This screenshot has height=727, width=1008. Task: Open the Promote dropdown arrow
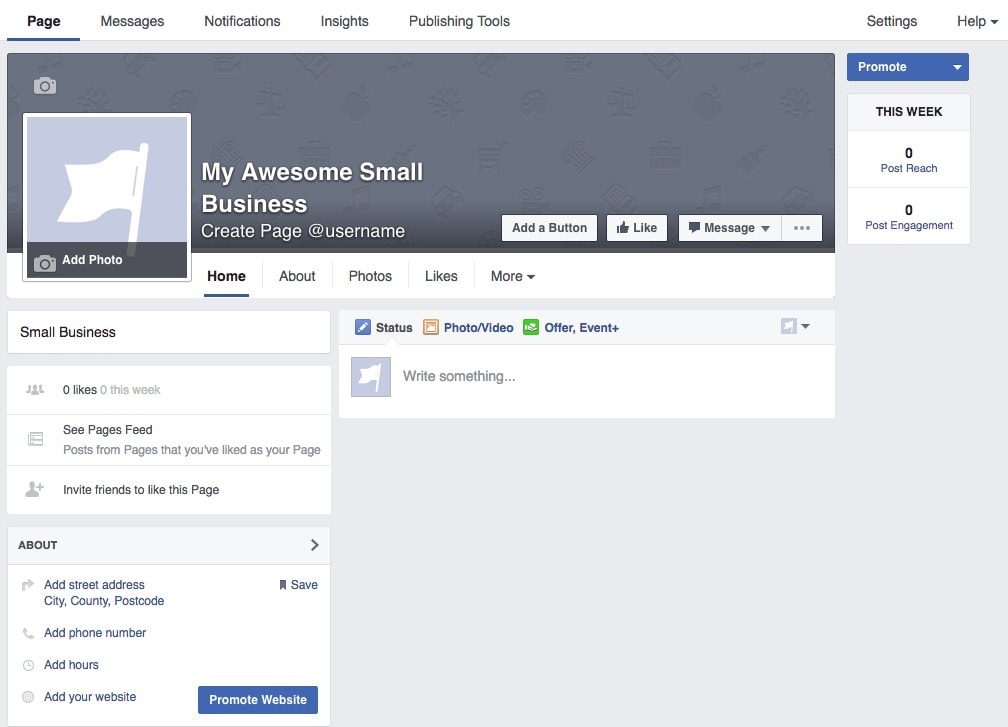tap(957, 67)
